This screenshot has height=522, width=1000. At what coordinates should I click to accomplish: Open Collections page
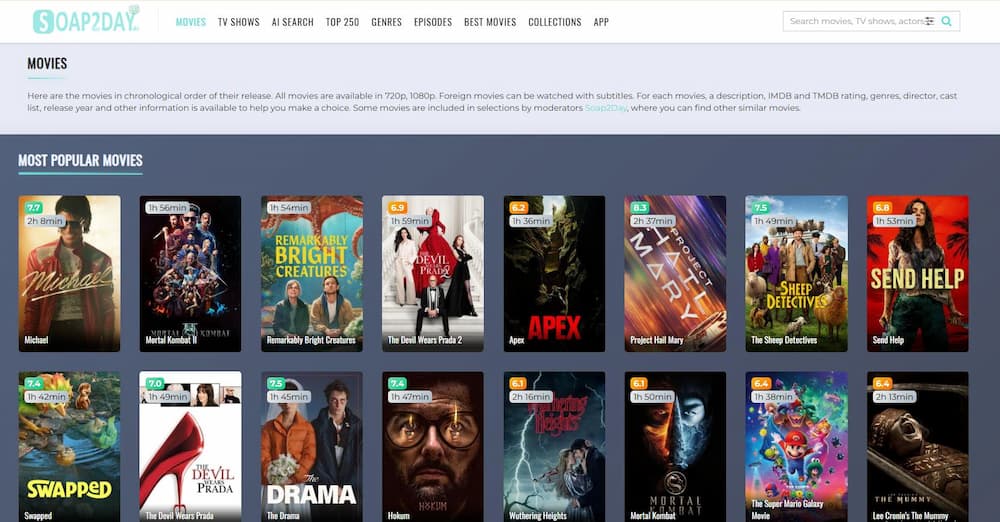[555, 22]
